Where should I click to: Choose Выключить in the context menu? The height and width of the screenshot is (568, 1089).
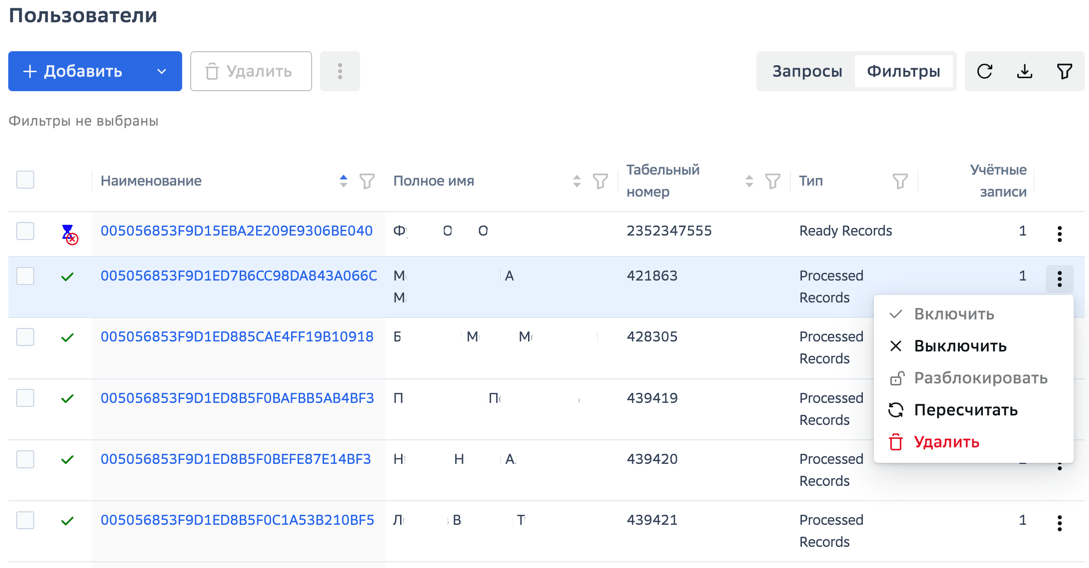973,346
